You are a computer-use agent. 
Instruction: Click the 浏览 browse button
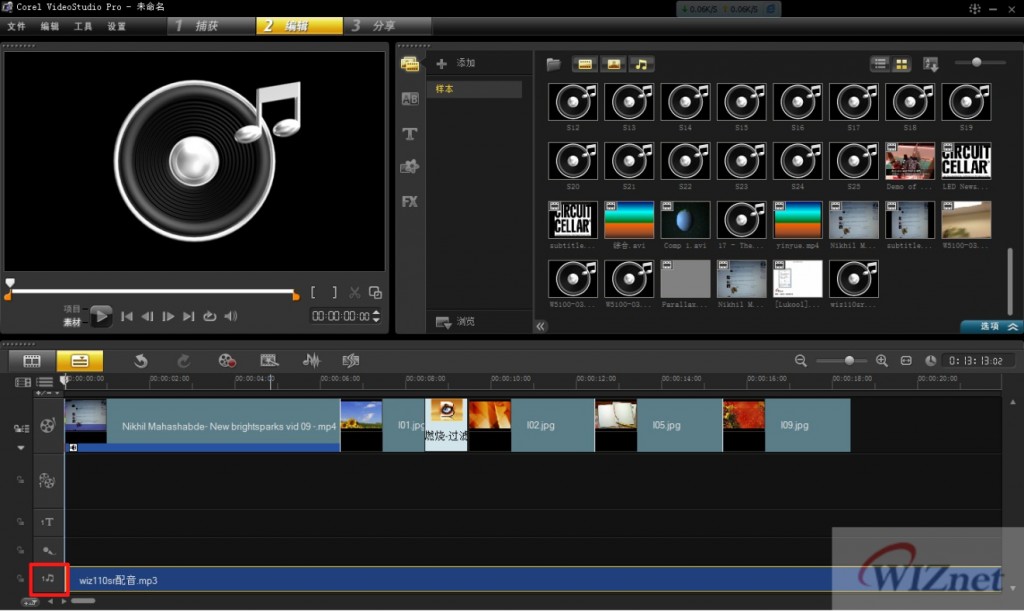tap(456, 322)
